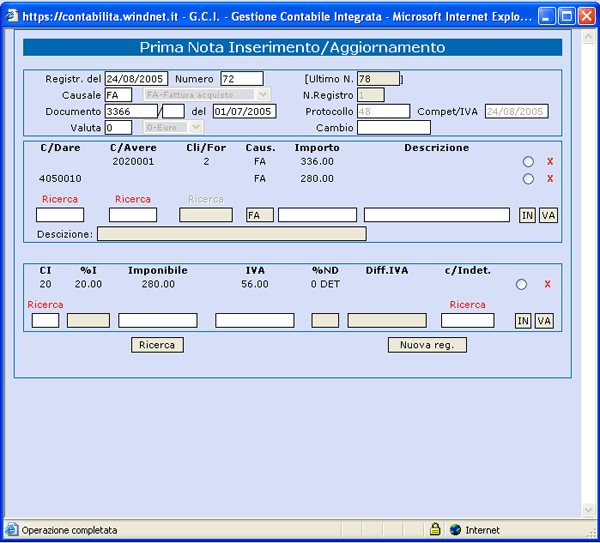The image size is (600, 543).
Task: Click the VA button in the accounts section
Action: pyautogui.click(x=548, y=215)
